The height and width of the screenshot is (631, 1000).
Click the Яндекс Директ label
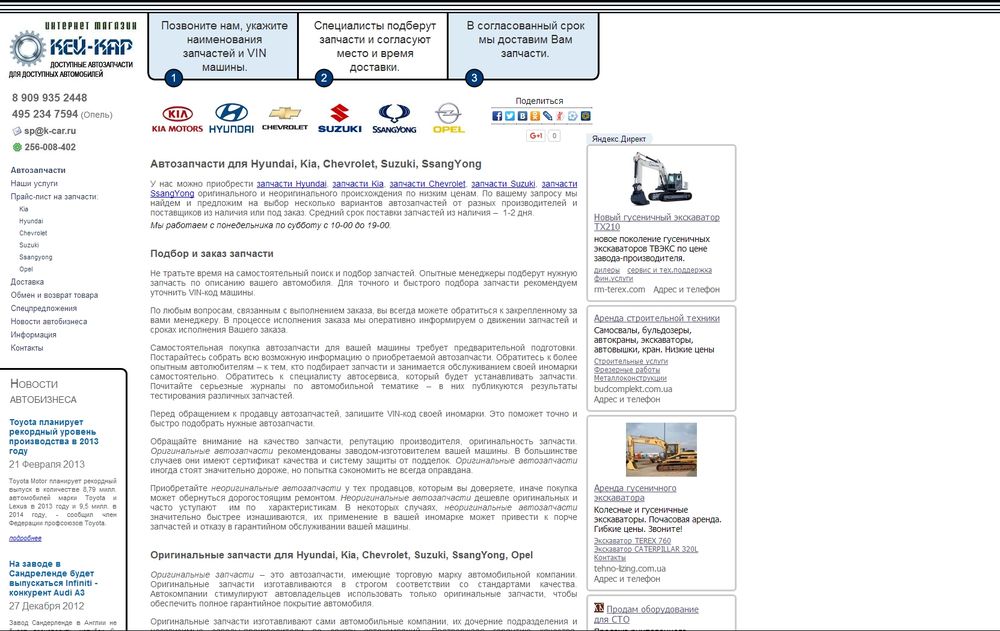point(618,138)
